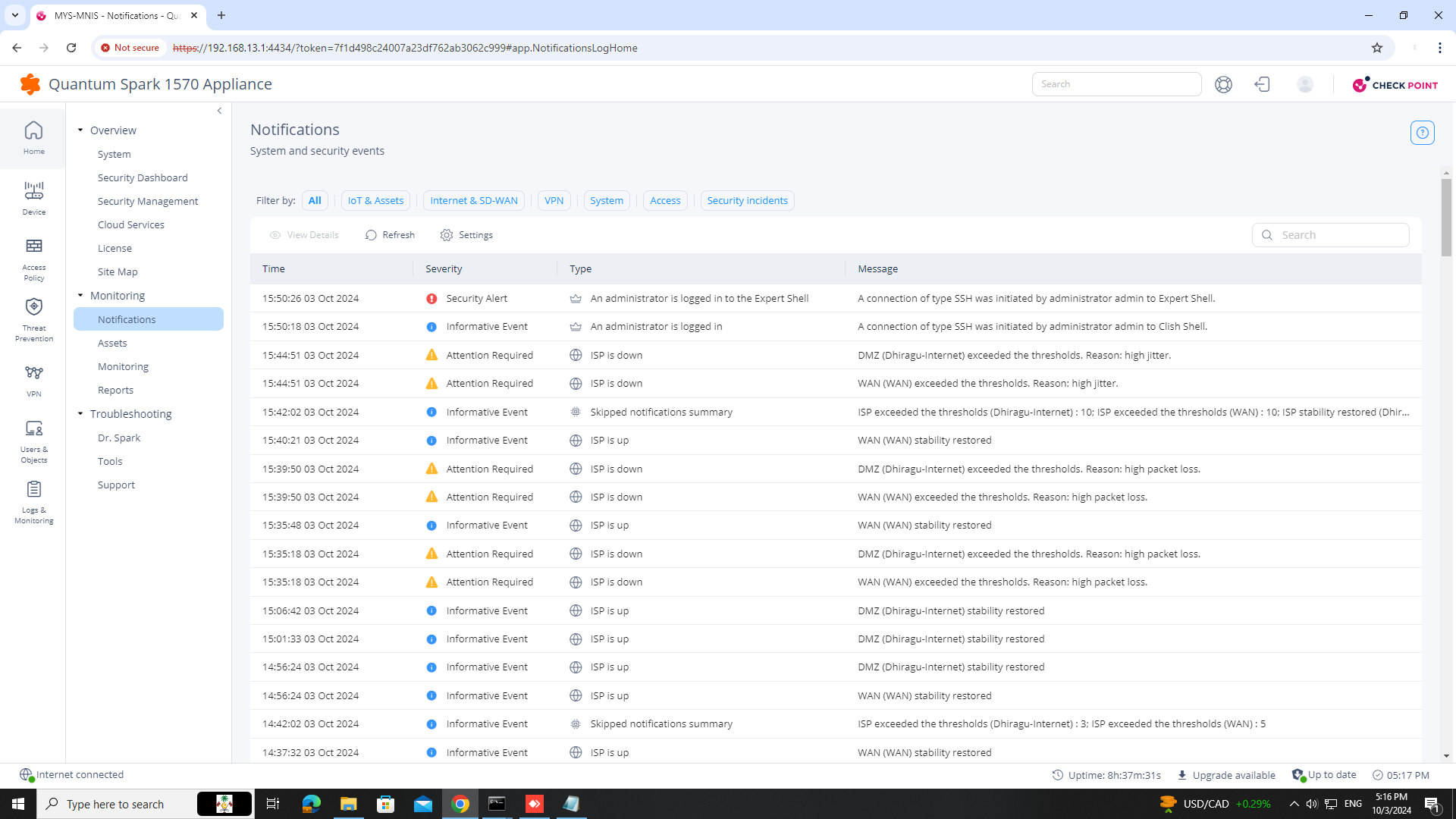Click the logout icon in header
The width and height of the screenshot is (1456, 819).
click(x=1263, y=84)
